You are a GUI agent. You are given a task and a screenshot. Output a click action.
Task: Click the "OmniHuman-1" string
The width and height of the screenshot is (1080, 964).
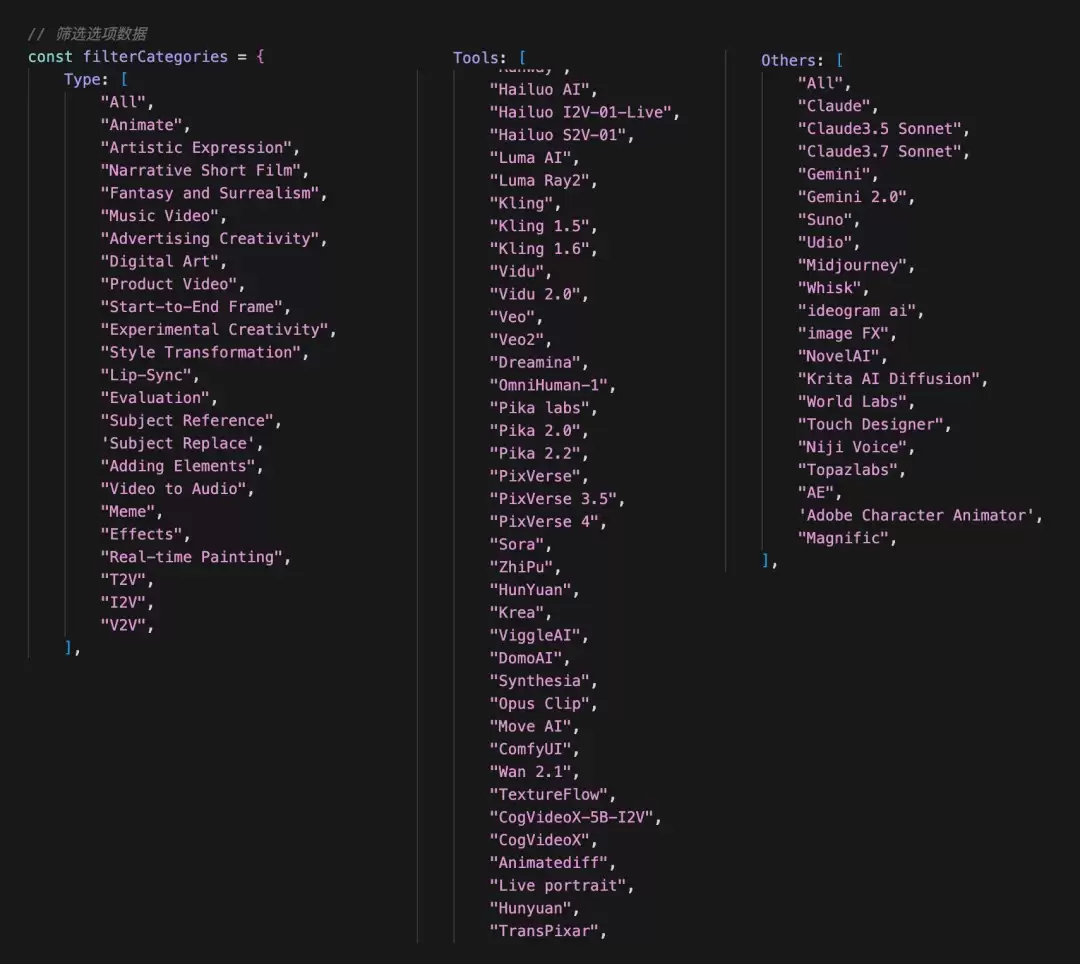tap(548, 385)
